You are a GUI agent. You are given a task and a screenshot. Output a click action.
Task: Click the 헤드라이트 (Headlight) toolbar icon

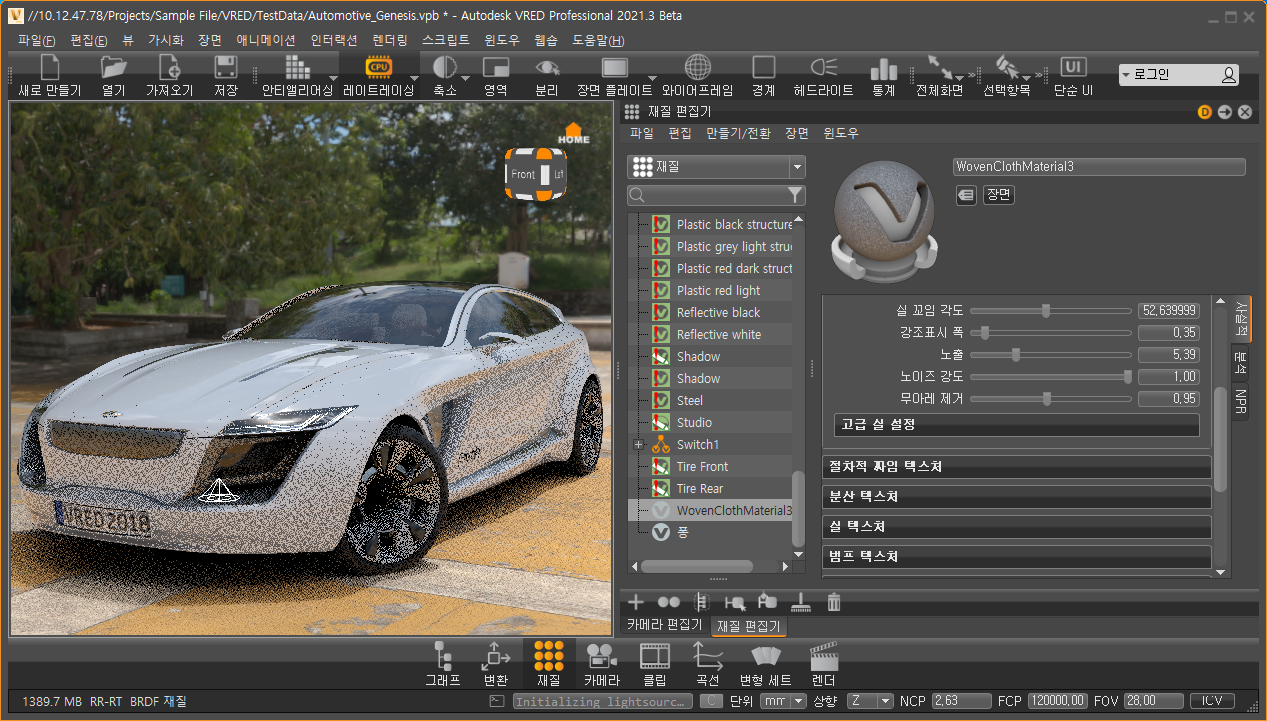tap(823, 75)
